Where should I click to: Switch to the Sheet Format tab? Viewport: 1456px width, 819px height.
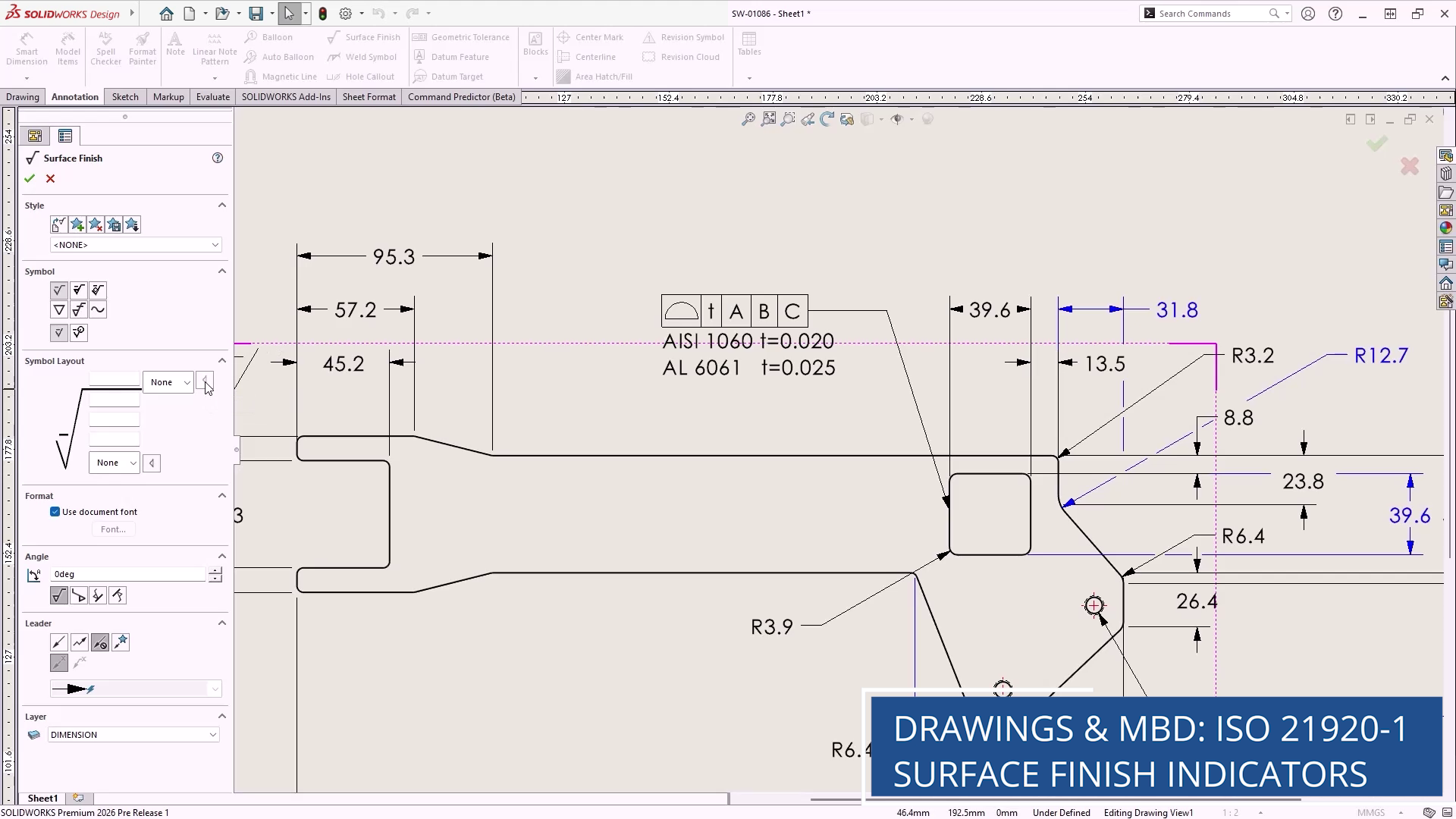tap(369, 96)
